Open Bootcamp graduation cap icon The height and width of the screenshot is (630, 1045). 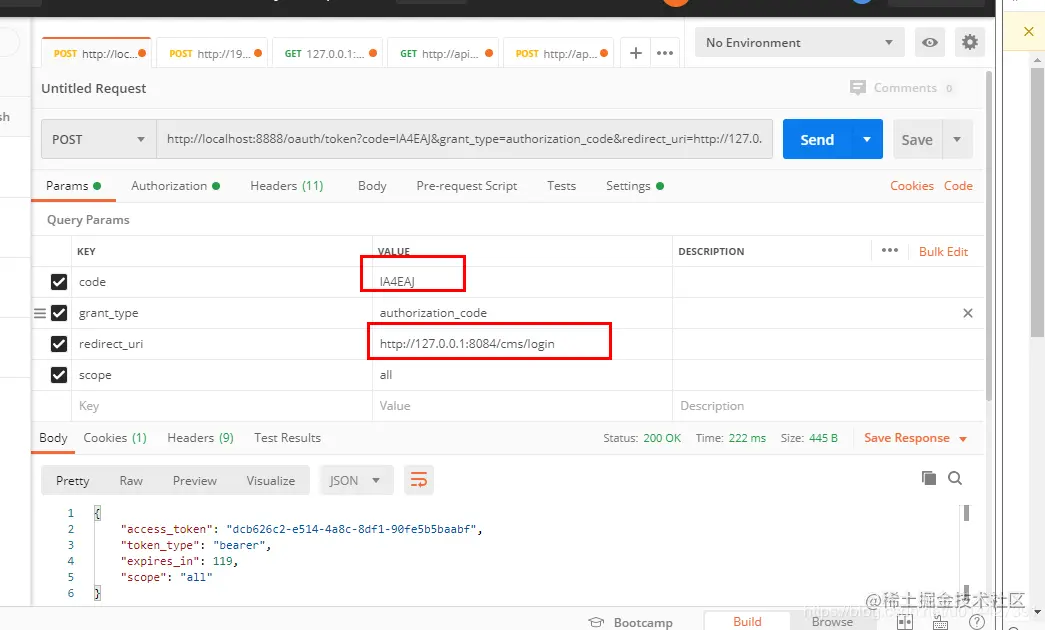click(596, 622)
